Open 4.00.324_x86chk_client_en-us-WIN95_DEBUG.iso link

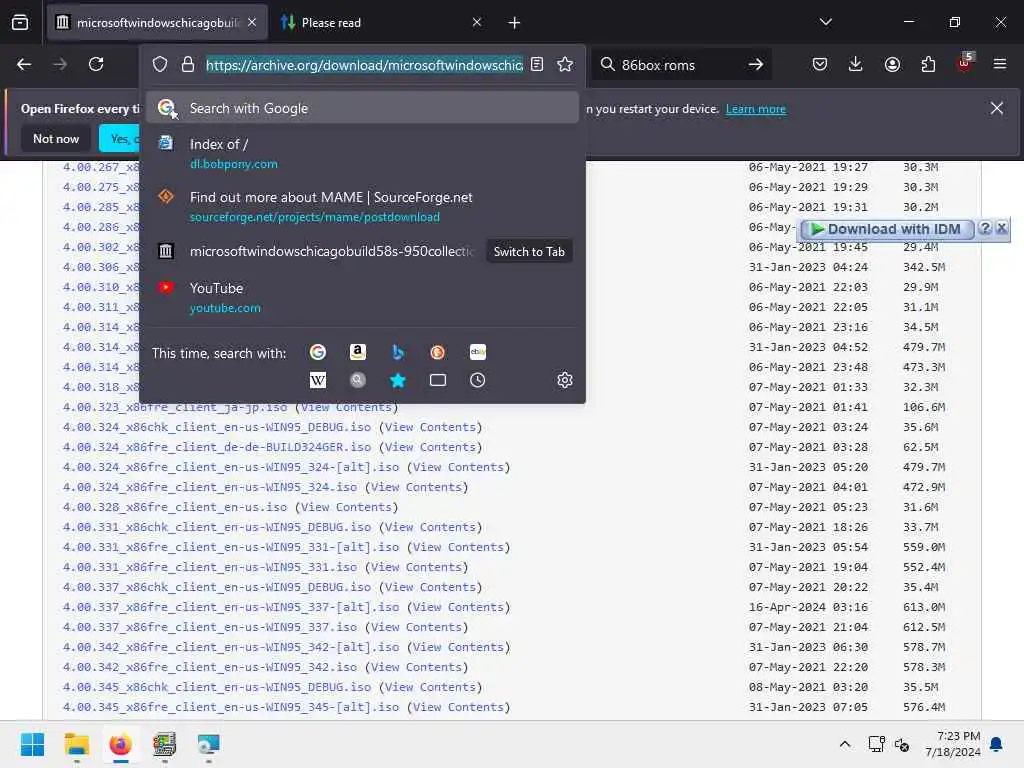coord(217,427)
